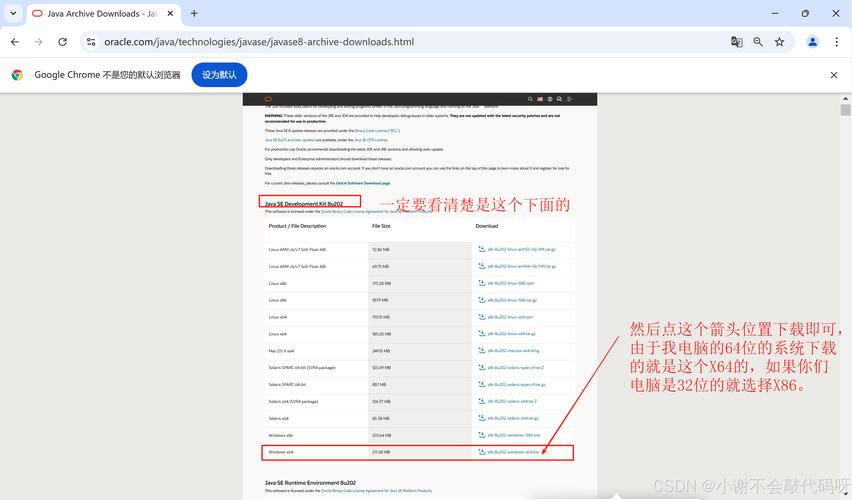This screenshot has height=500, width=852.
Task: Open jdk-8u202-linux-i586.rpm download link
Action: pos(511,283)
